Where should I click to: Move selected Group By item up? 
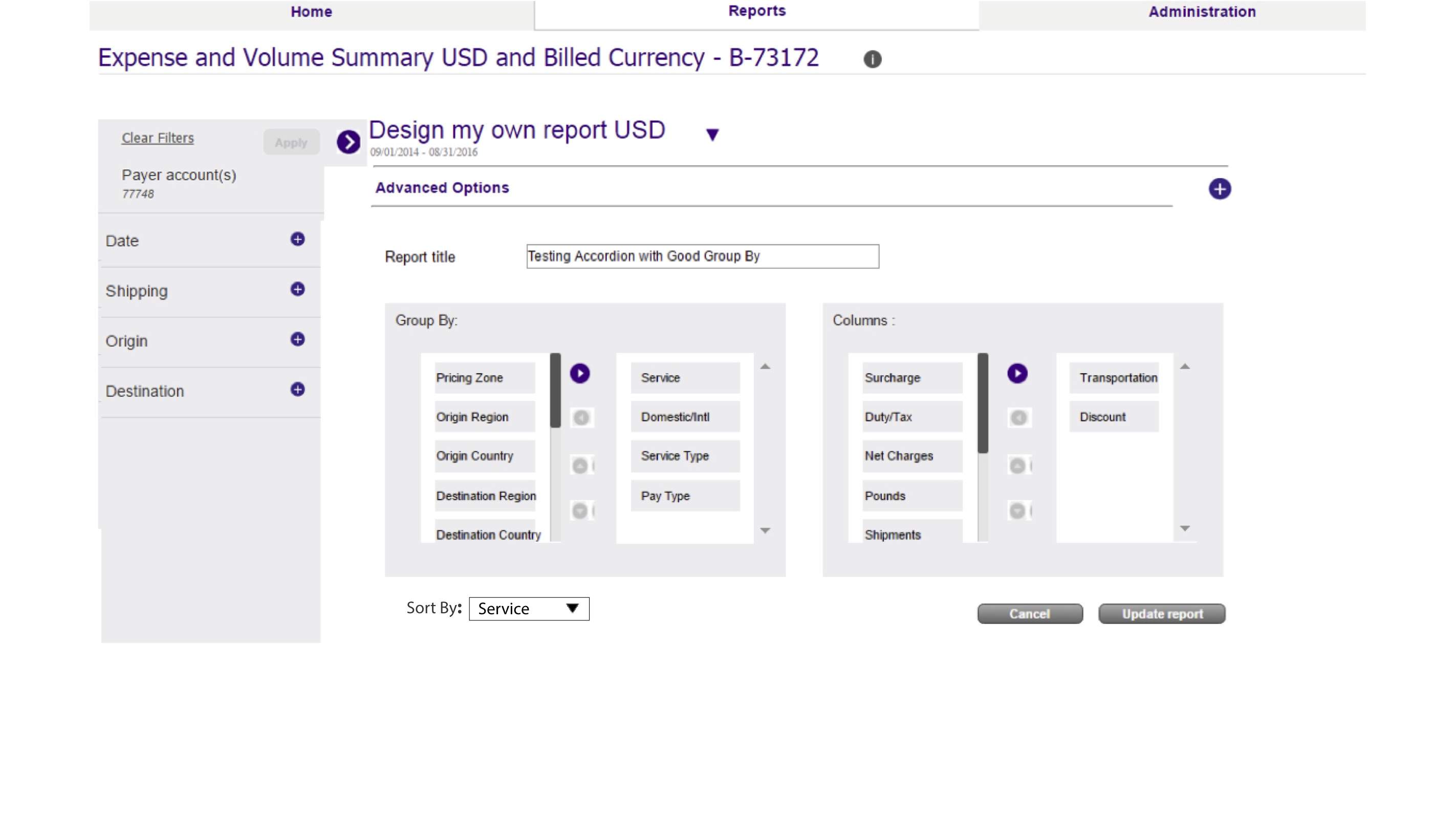[581, 466]
